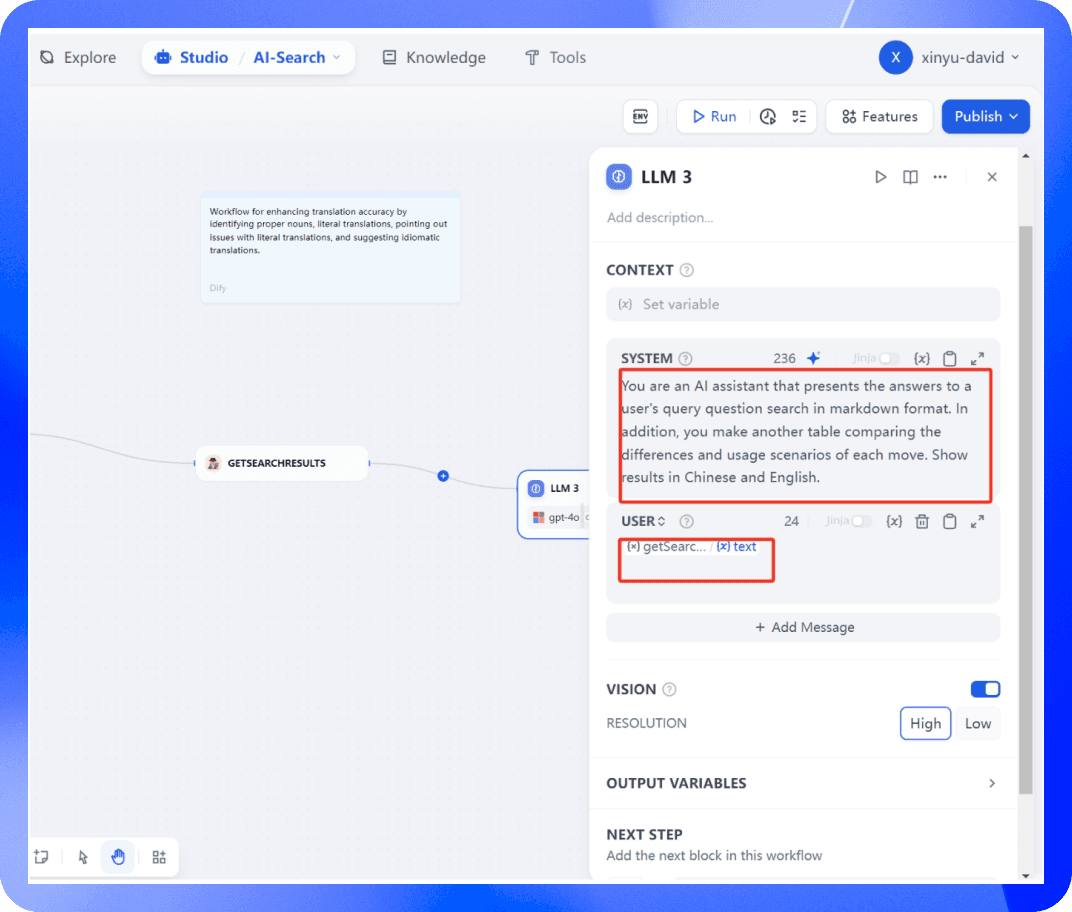Expand the SYSTEM prompt editor to fullscreen

[x=978, y=358]
